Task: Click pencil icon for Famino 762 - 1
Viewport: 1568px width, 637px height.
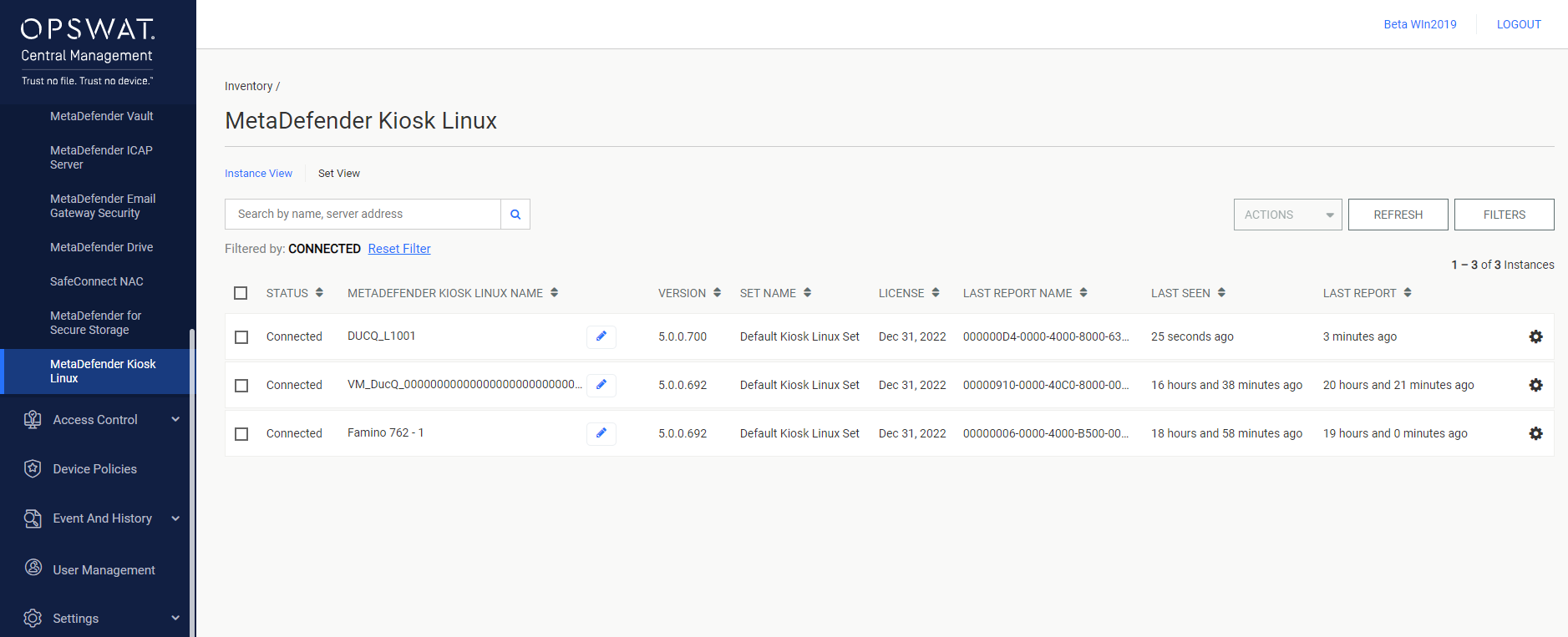Action: coord(601,433)
